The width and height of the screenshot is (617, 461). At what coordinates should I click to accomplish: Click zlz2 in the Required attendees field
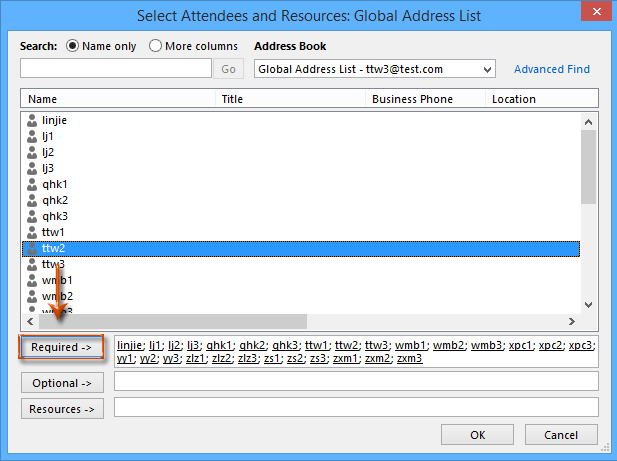pyautogui.click(x=222, y=358)
